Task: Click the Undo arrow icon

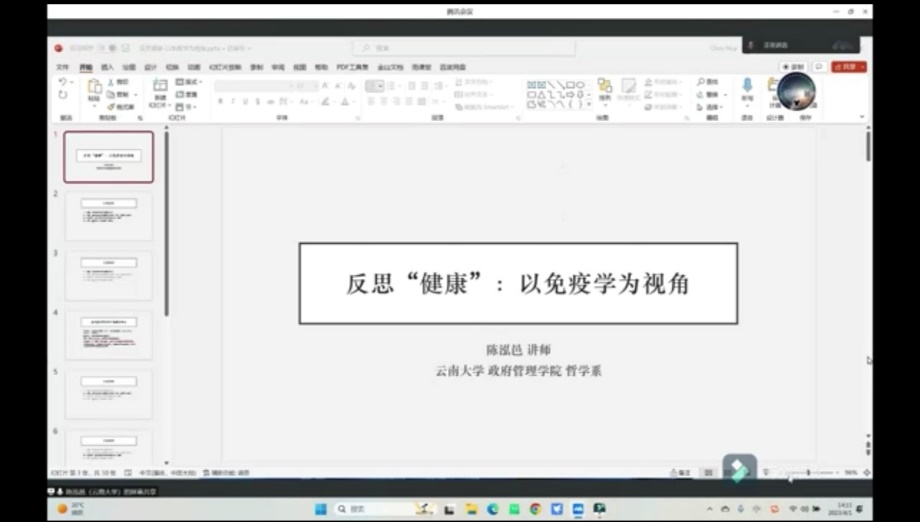Action: (62, 82)
